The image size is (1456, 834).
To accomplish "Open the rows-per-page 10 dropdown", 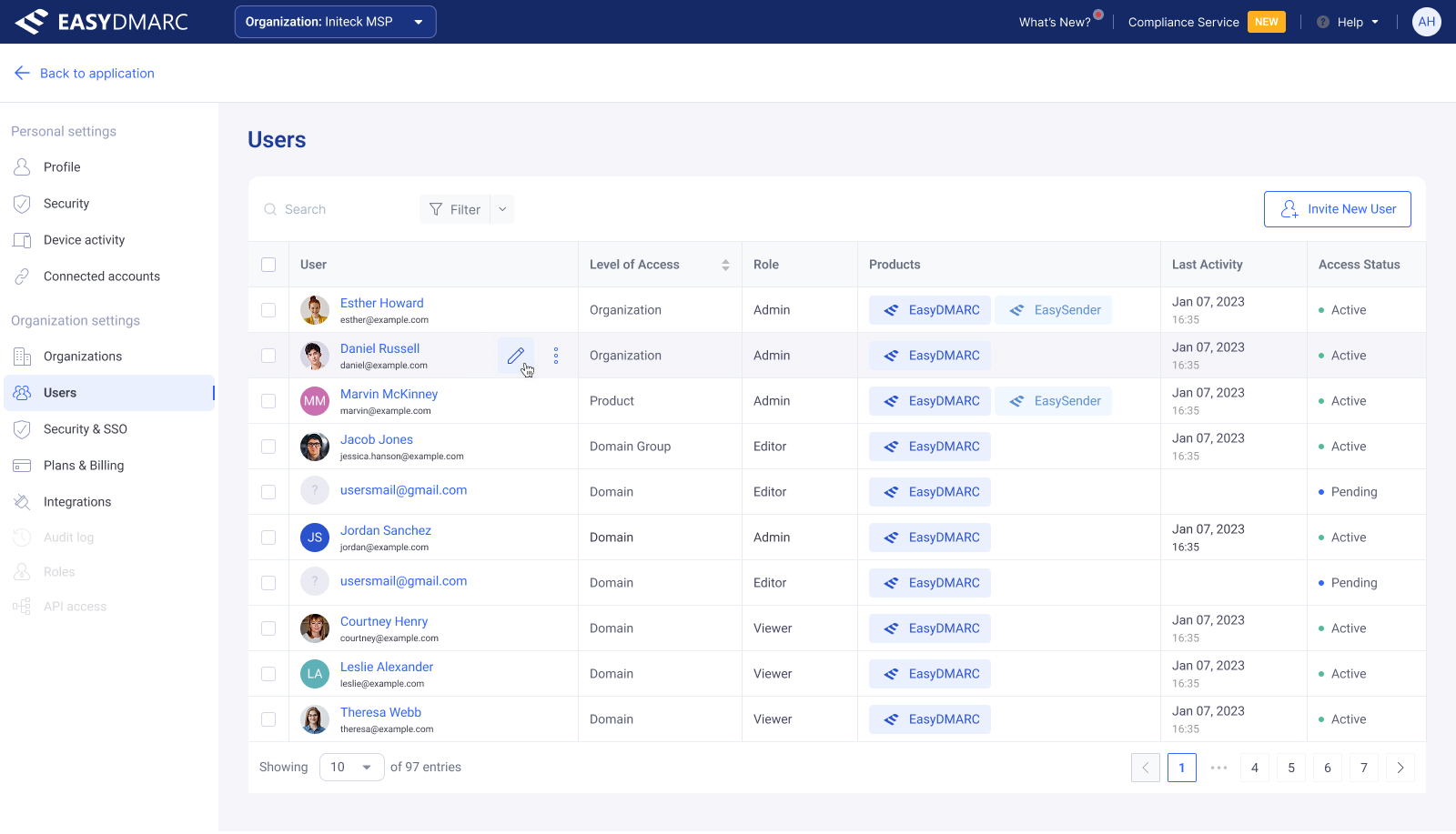I will coord(352,768).
